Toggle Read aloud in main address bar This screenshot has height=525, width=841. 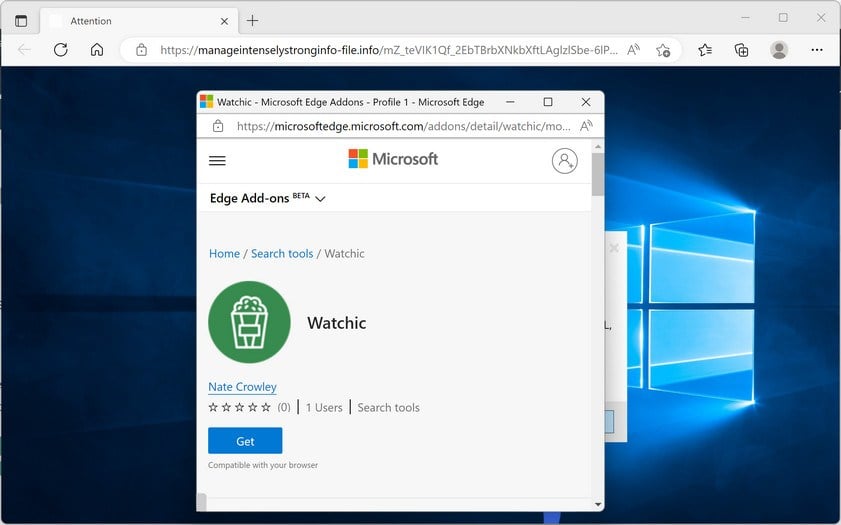633,50
